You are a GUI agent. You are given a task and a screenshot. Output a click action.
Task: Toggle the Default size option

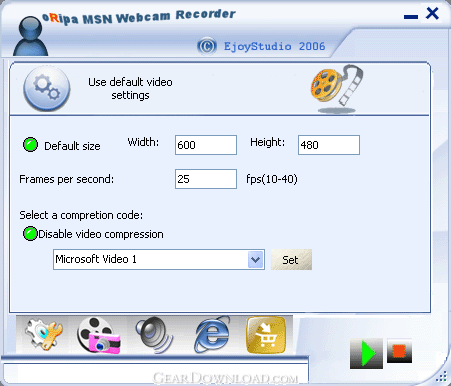[30, 145]
